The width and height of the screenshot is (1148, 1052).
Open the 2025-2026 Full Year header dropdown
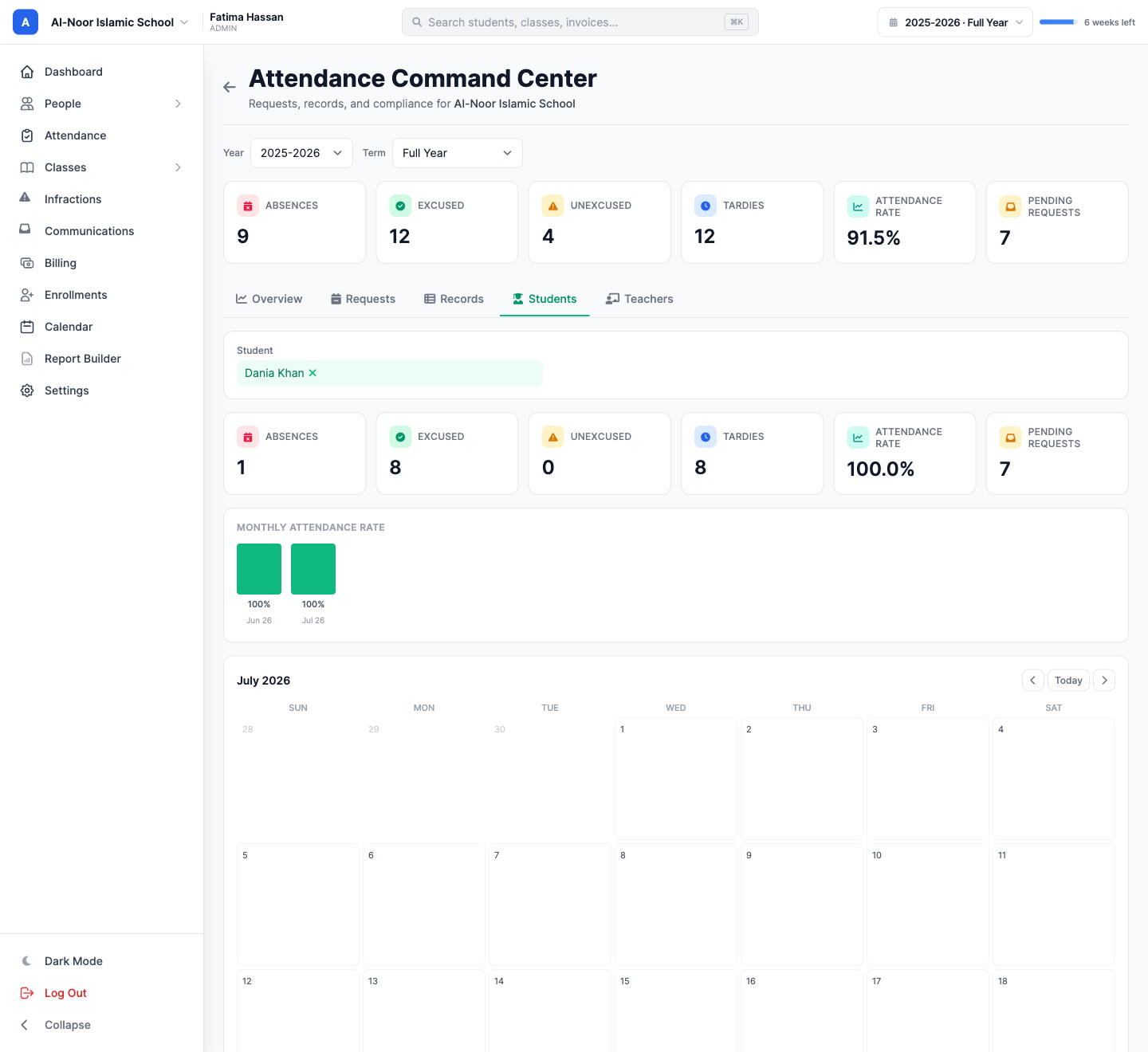(955, 22)
